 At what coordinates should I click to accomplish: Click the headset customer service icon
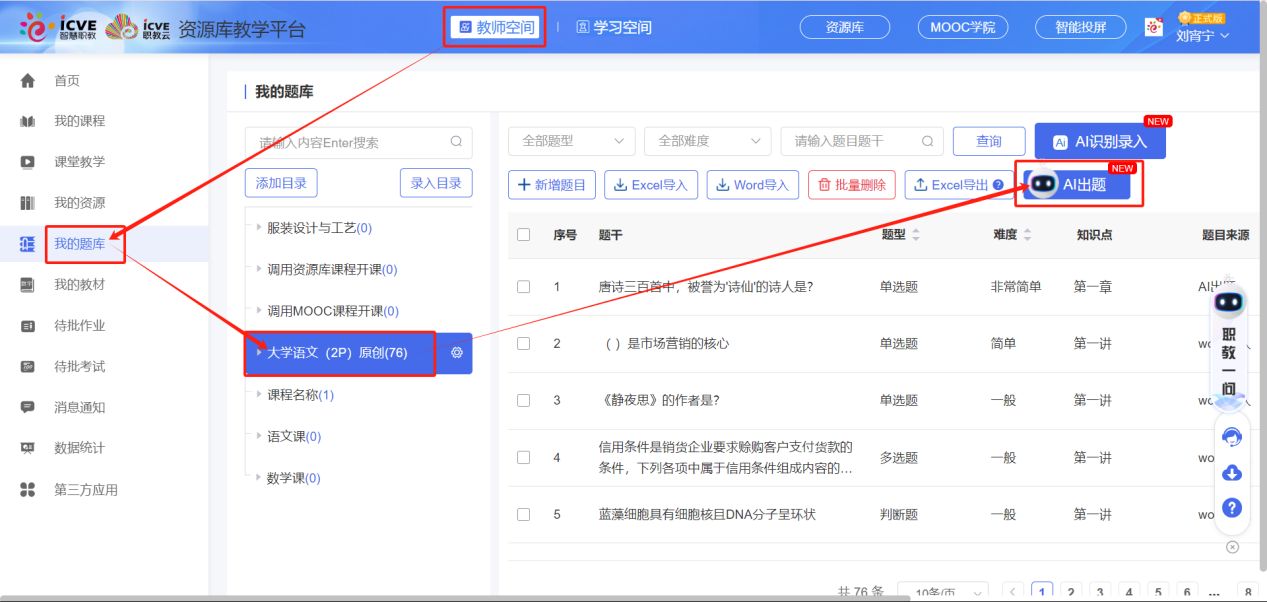[1232, 437]
